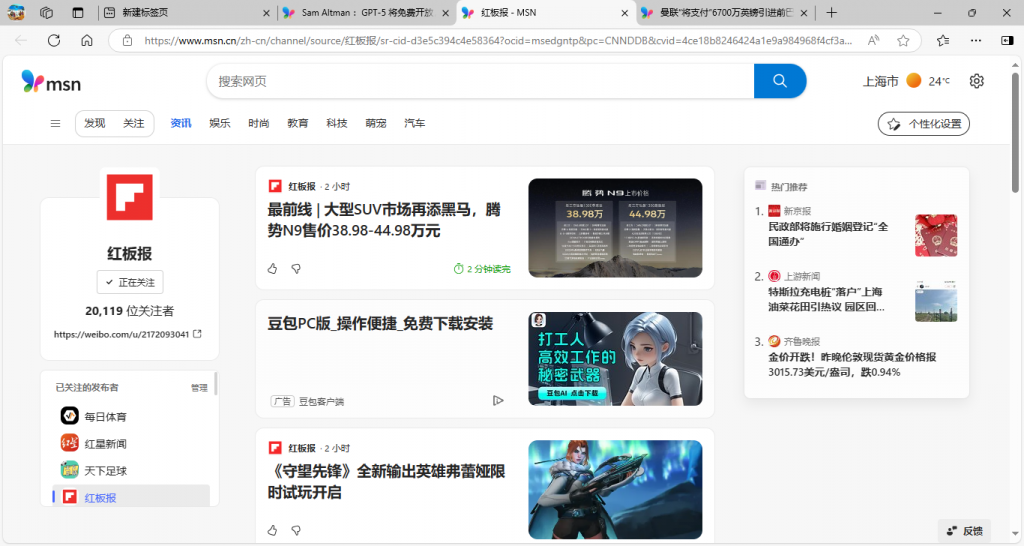Screen dimensions: 1024x546
Task: Open the 娱乐 category
Action: click(220, 123)
